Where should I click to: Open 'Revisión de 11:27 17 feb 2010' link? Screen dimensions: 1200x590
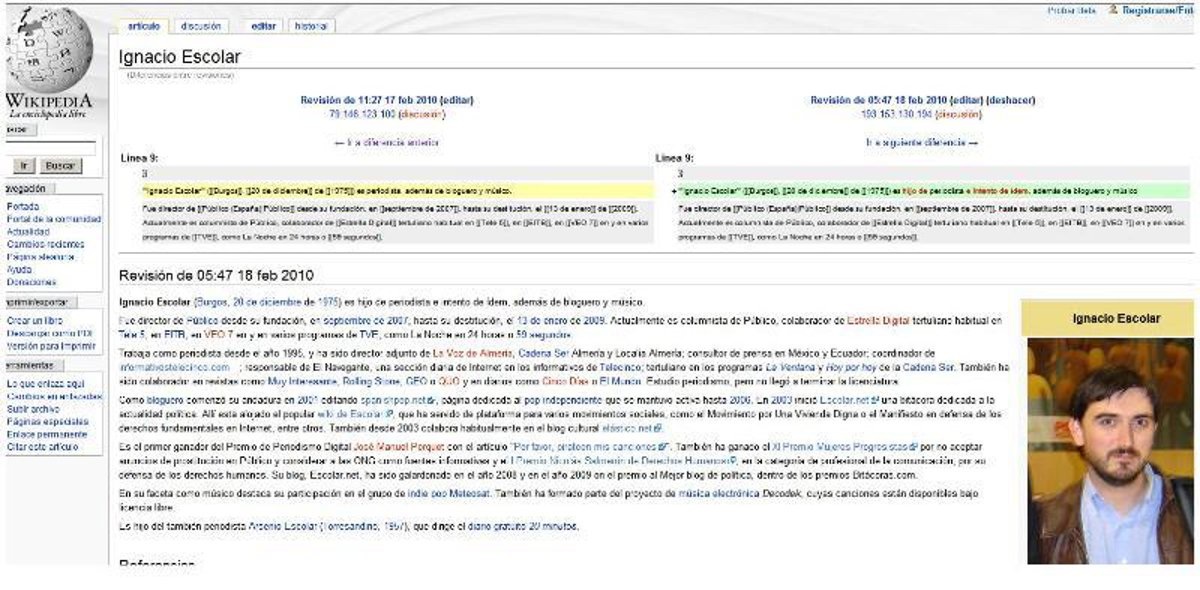tap(371, 100)
